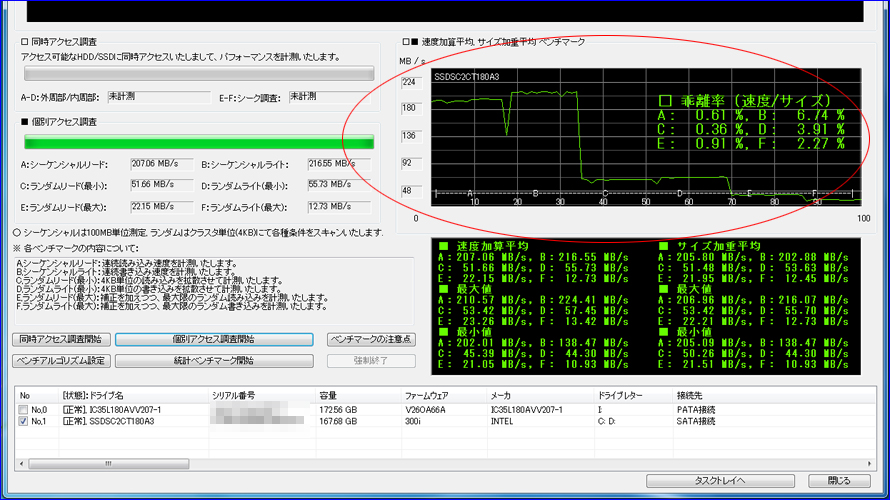Click the メーカ column header
Image resolution: width=890 pixels, height=500 pixels.
[x=540, y=396]
